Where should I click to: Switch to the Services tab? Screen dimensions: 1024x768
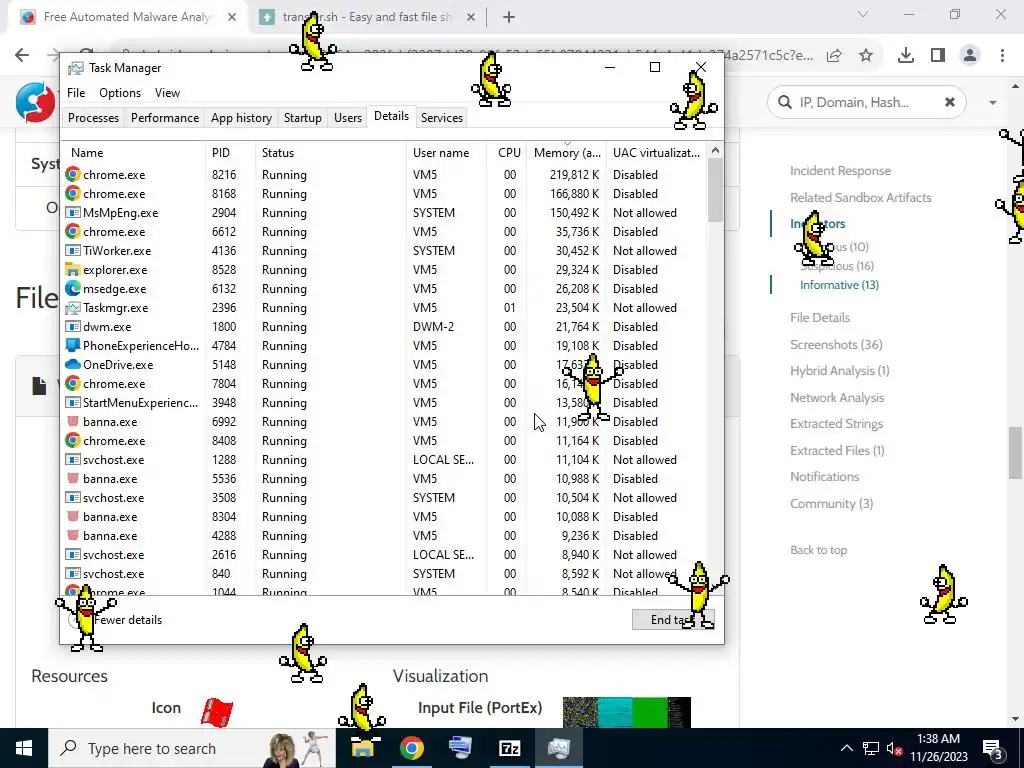pyautogui.click(x=441, y=118)
